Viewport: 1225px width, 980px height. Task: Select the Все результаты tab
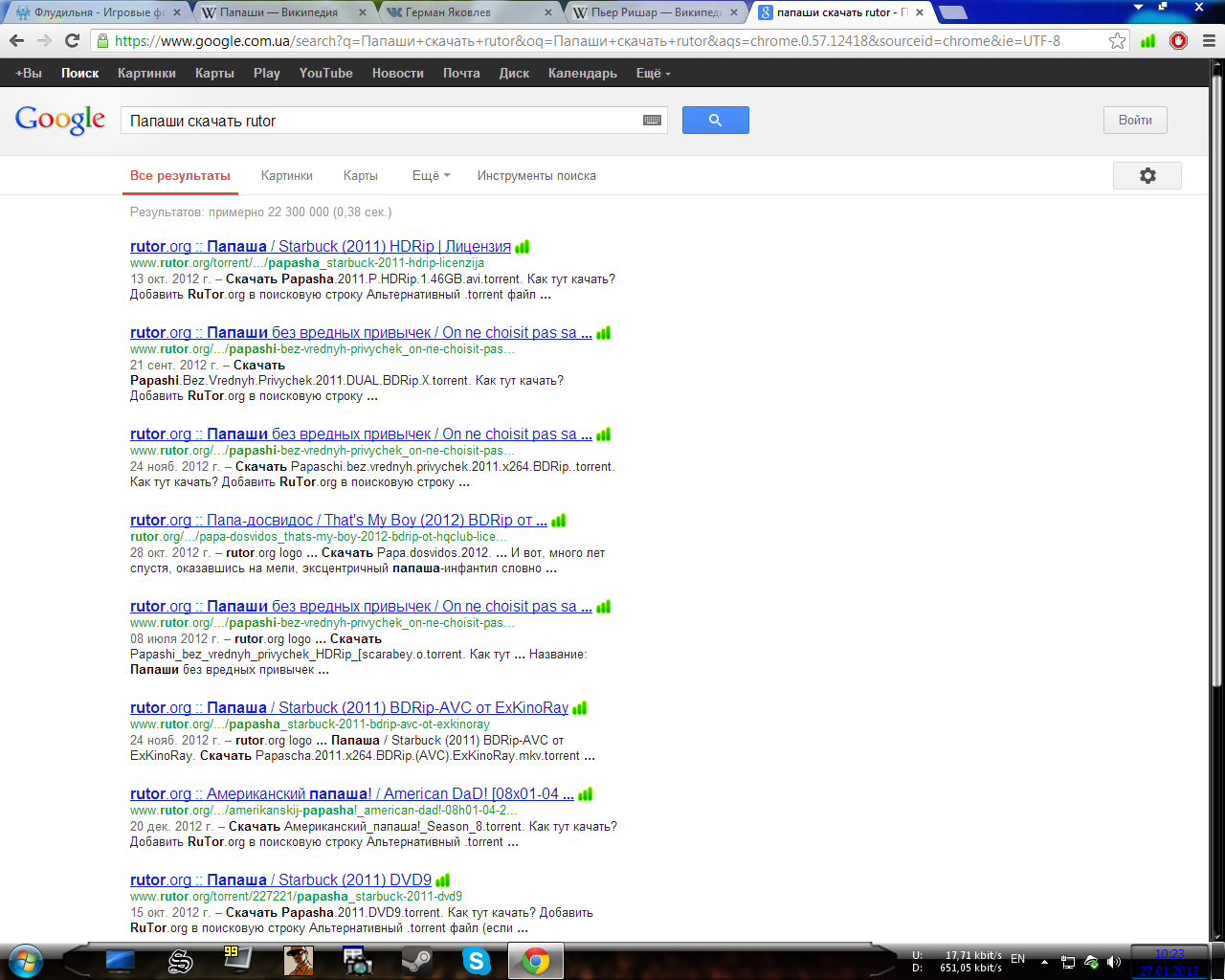click(180, 175)
